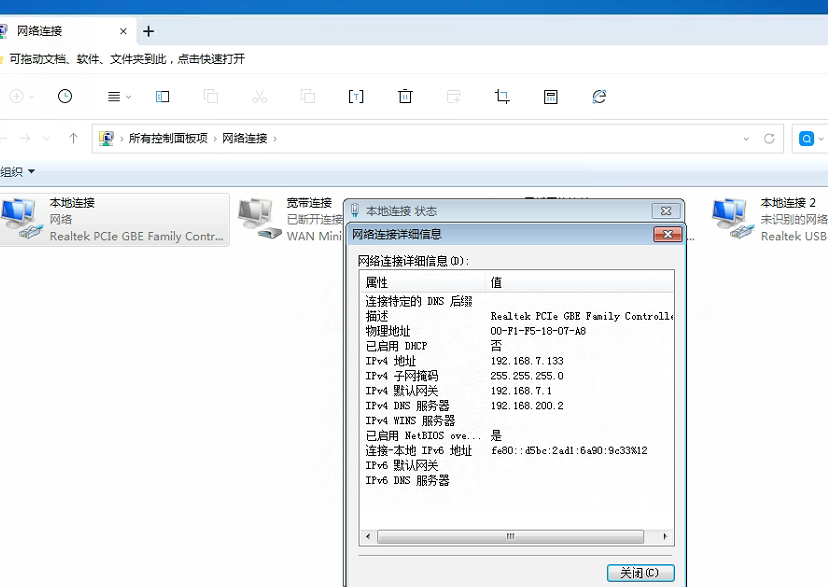Click 网络连接 breadcrumb in address bar
The height and width of the screenshot is (587, 828).
244,138
